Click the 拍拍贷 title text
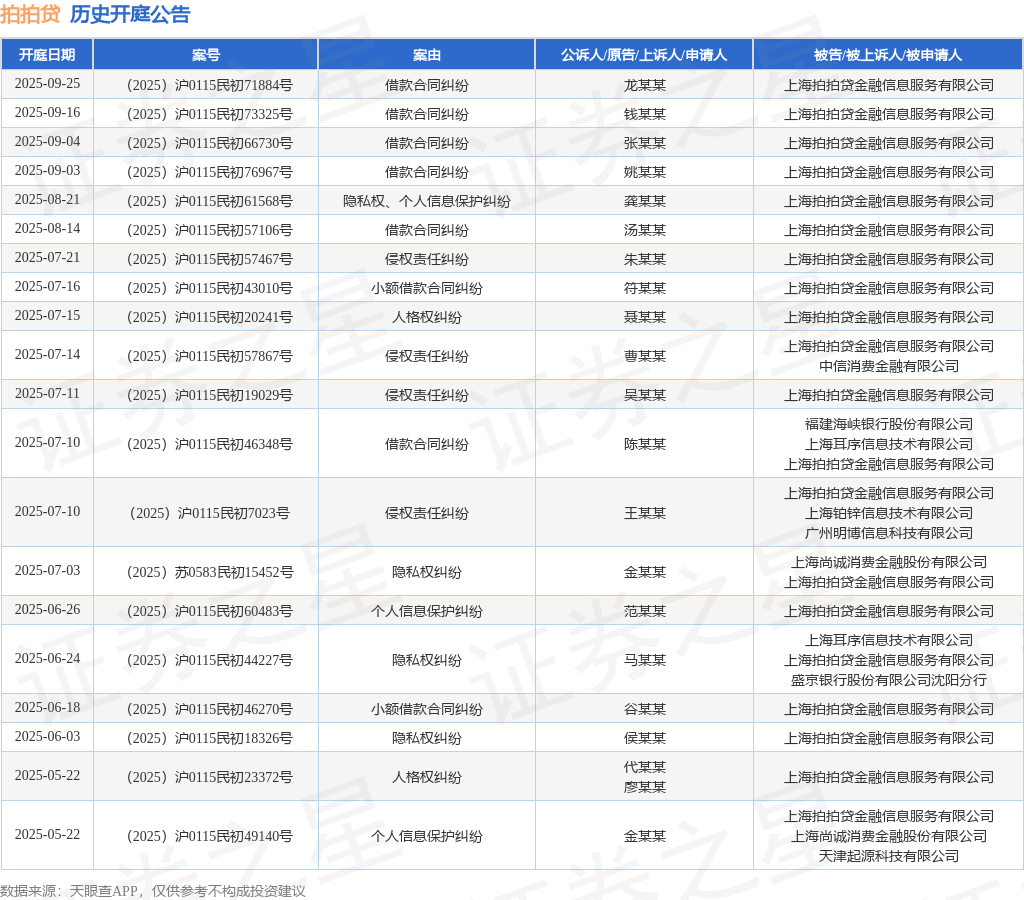Image resolution: width=1024 pixels, height=900 pixels. 30,14
